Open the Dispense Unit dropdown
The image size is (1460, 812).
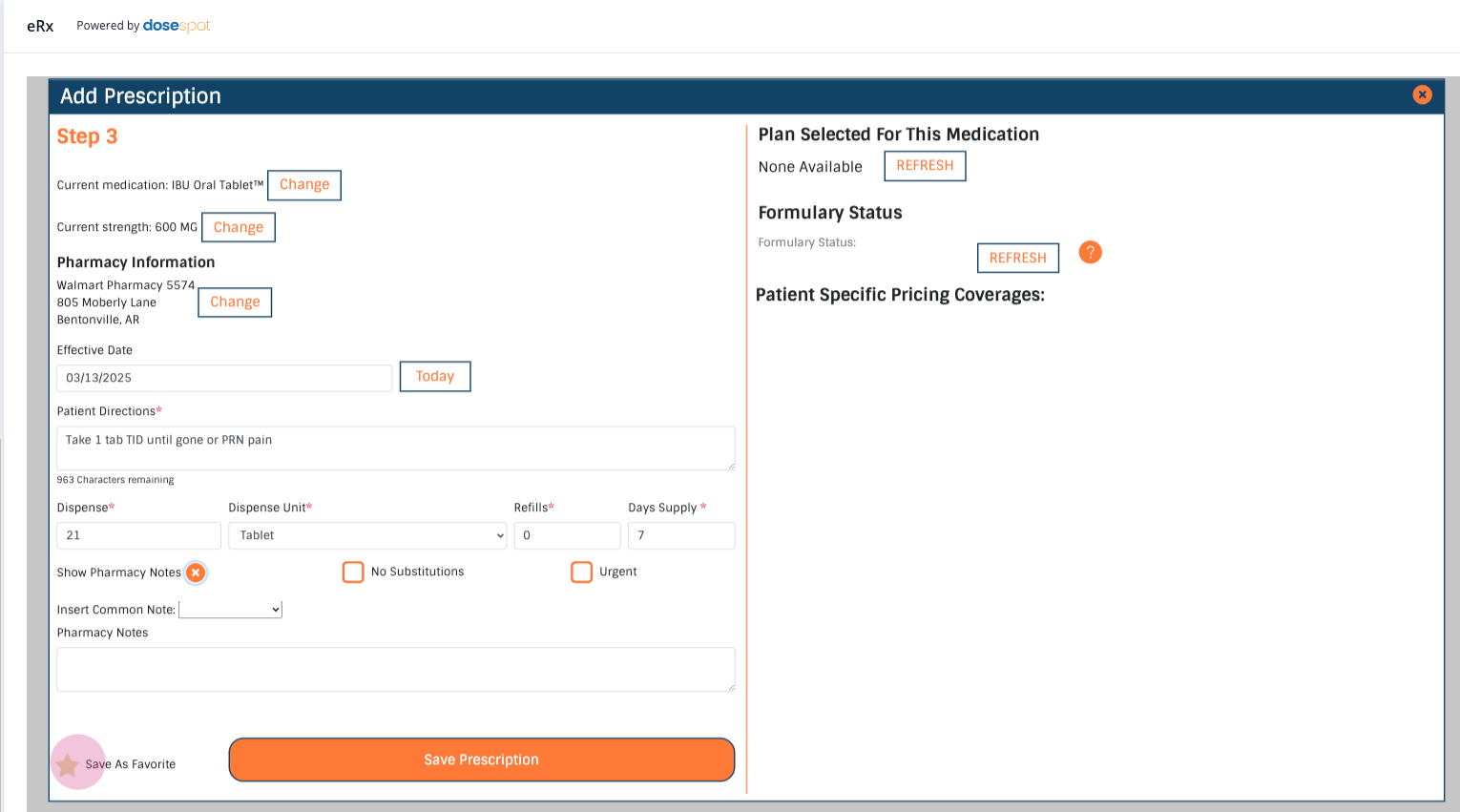[367, 535]
